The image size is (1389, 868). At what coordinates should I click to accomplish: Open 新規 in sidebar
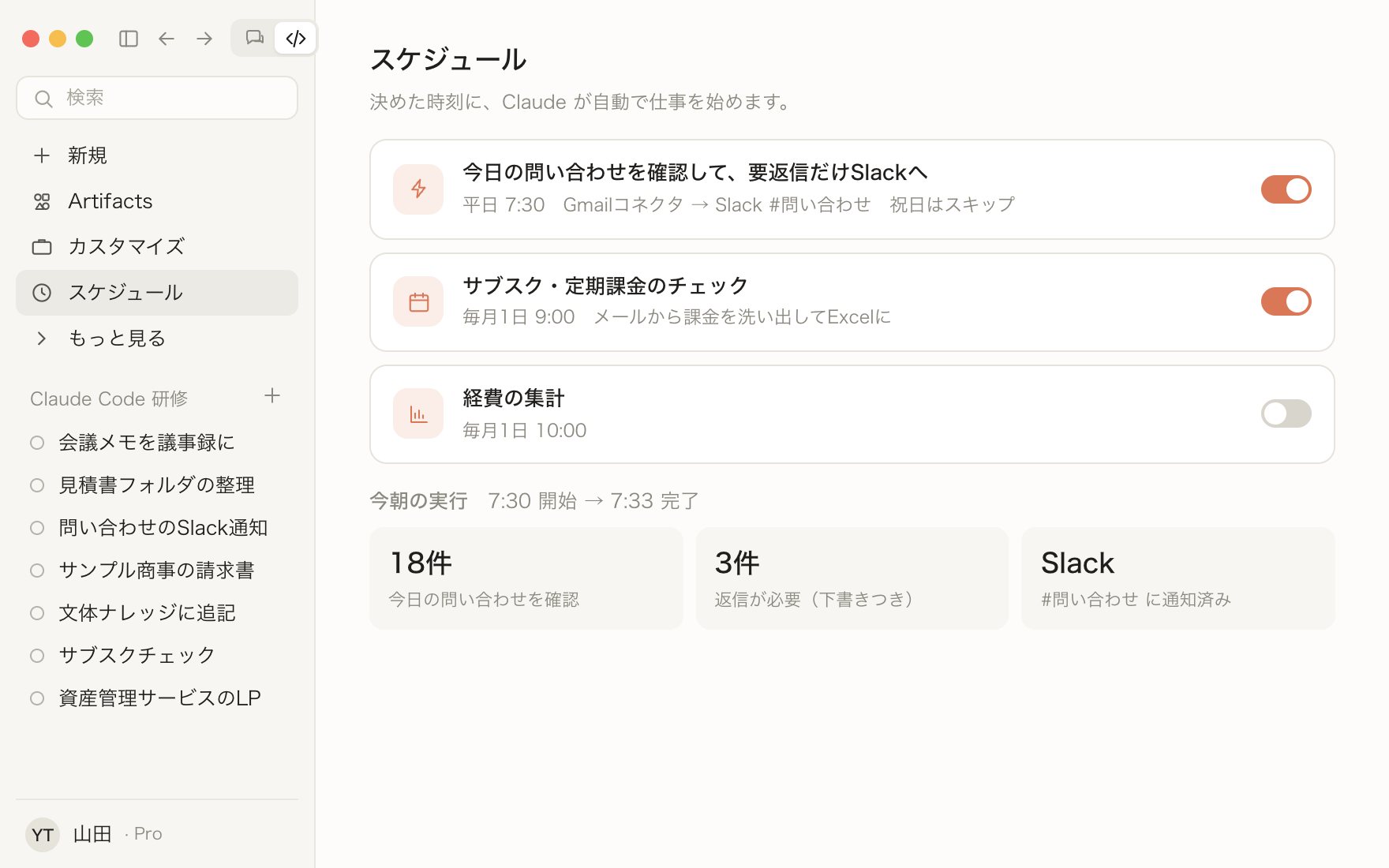(x=157, y=155)
